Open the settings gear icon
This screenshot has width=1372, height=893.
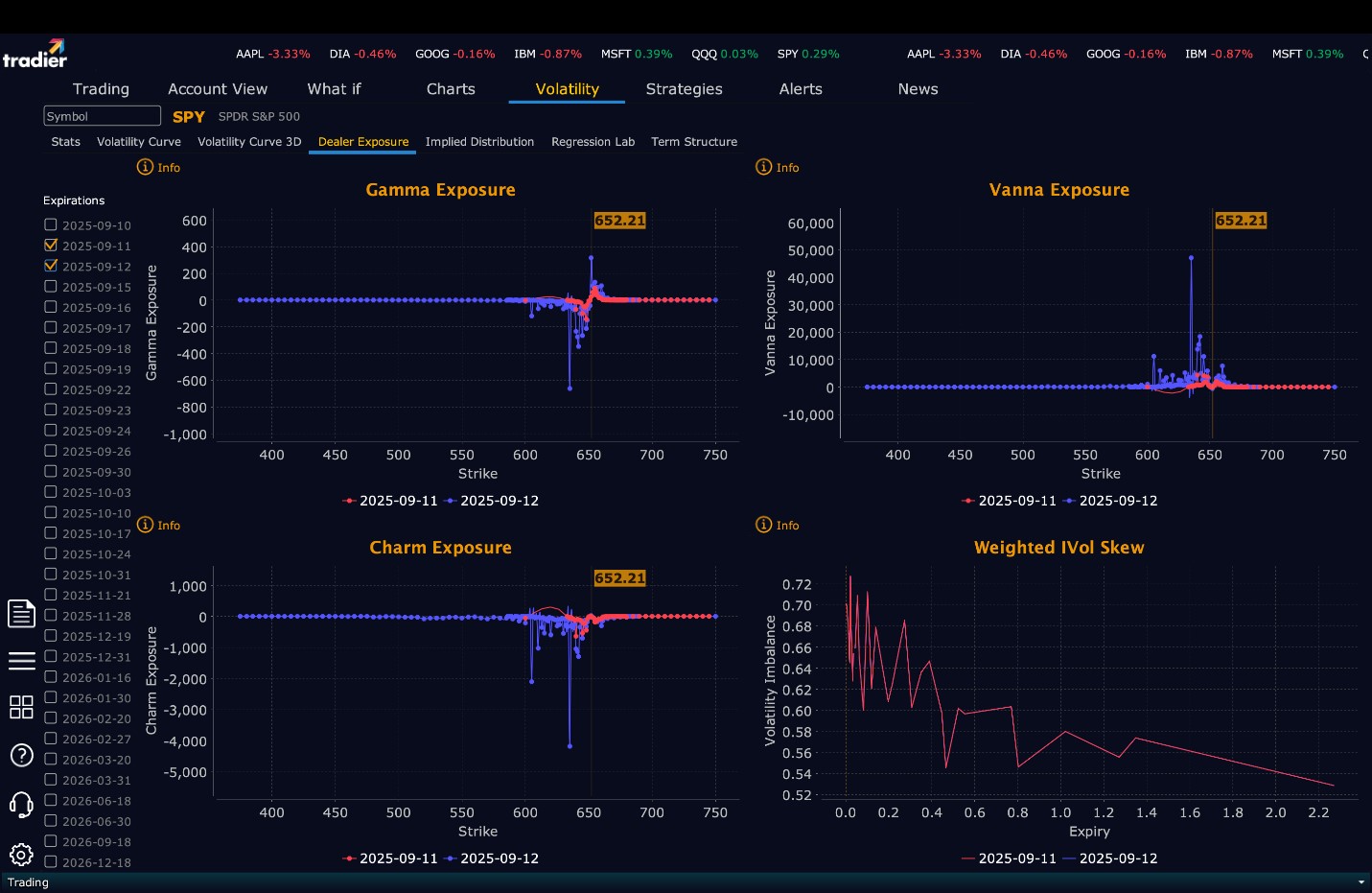(x=21, y=855)
